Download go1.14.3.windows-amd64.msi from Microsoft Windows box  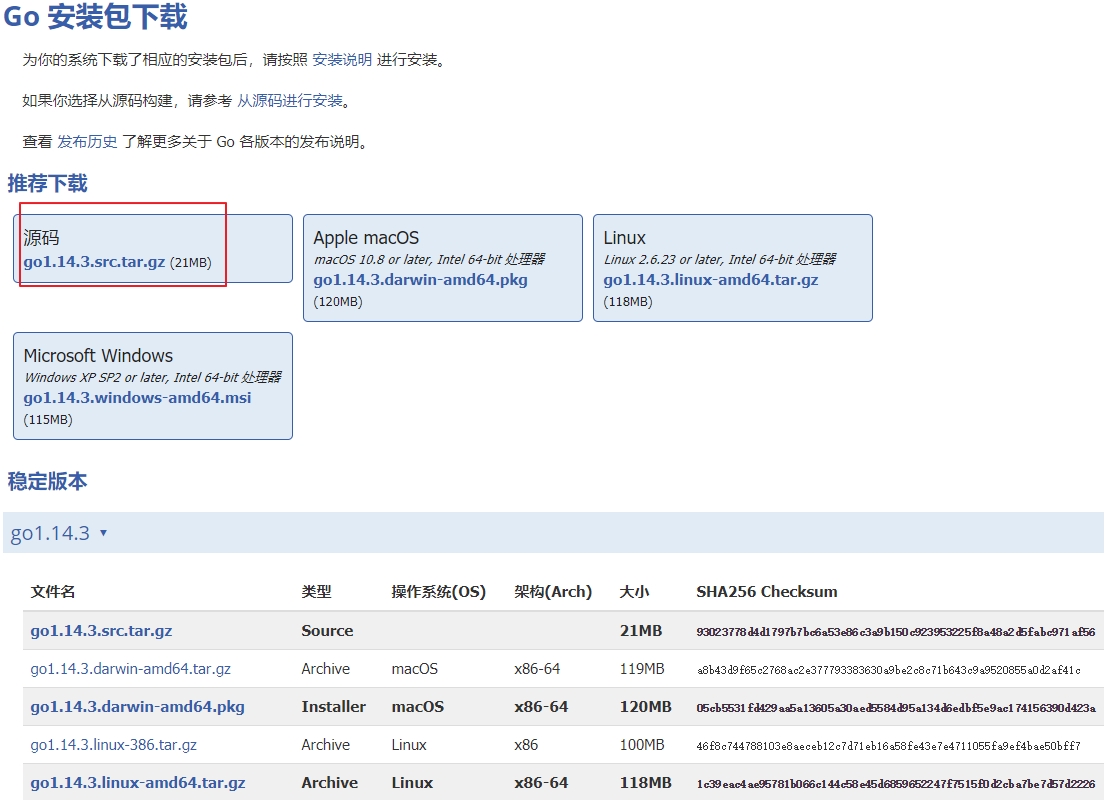tap(137, 398)
